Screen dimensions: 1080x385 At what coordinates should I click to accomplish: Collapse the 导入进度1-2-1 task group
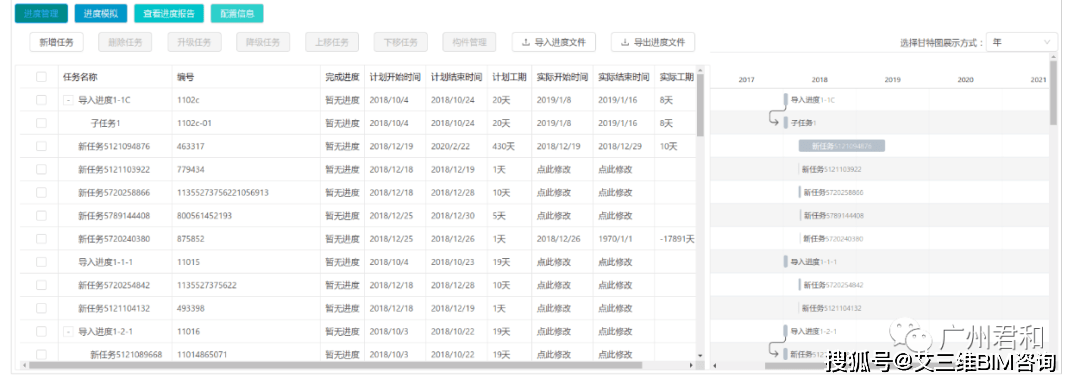pos(68,331)
